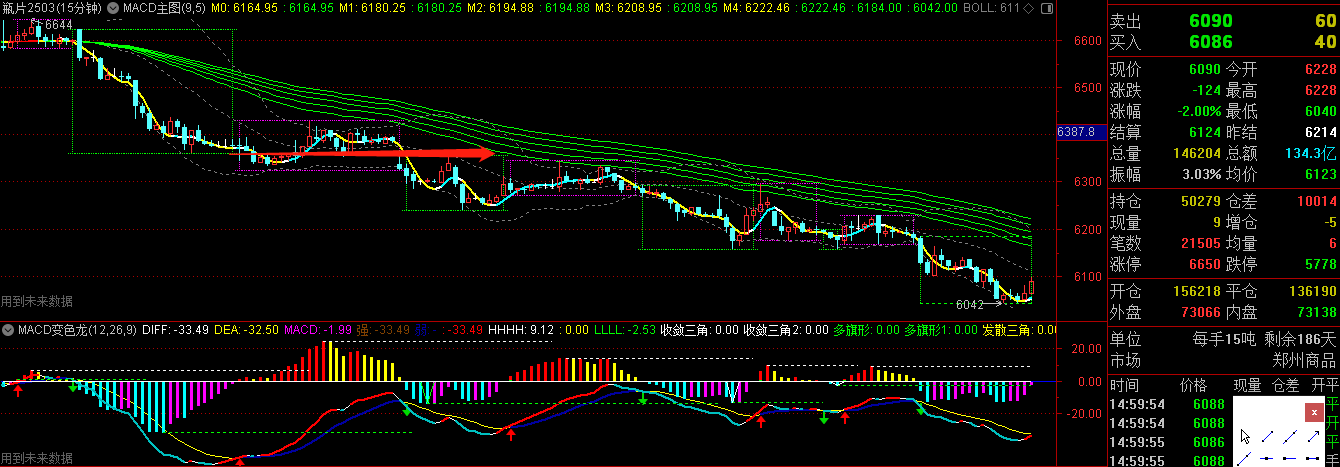Click the 总额 value 134.3亿
This screenshot has width=1340, height=467.
click(x=1312, y=153)
